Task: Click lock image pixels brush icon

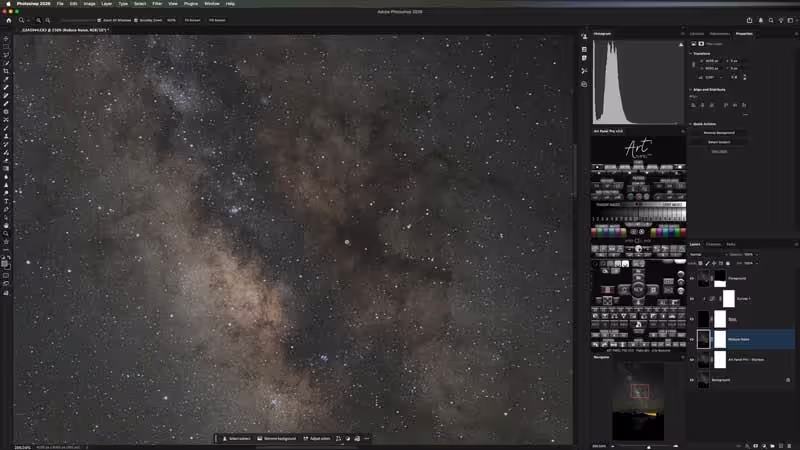Action: (707, 263)
